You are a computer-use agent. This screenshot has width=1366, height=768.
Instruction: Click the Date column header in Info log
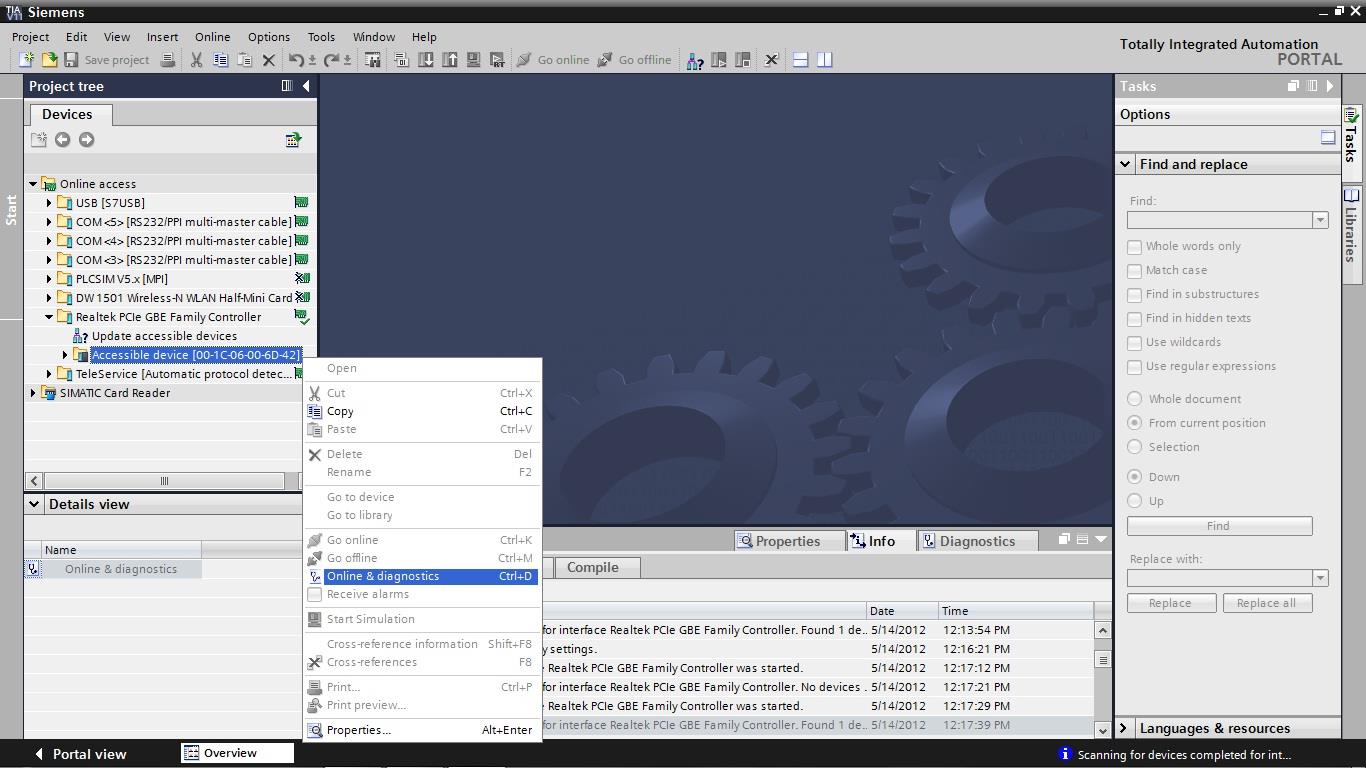click(x=902, y=611)
